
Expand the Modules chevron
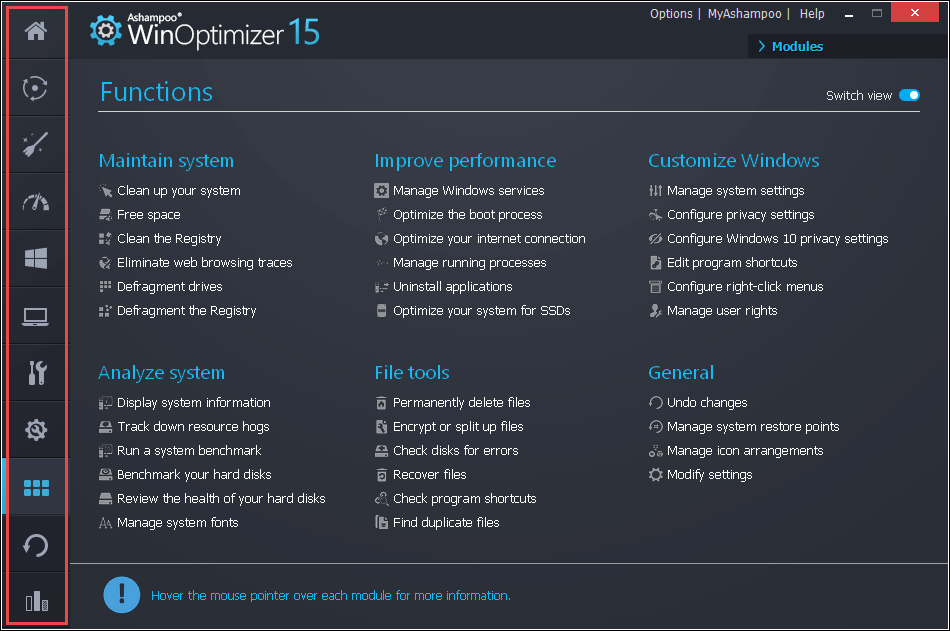[762, 46]
